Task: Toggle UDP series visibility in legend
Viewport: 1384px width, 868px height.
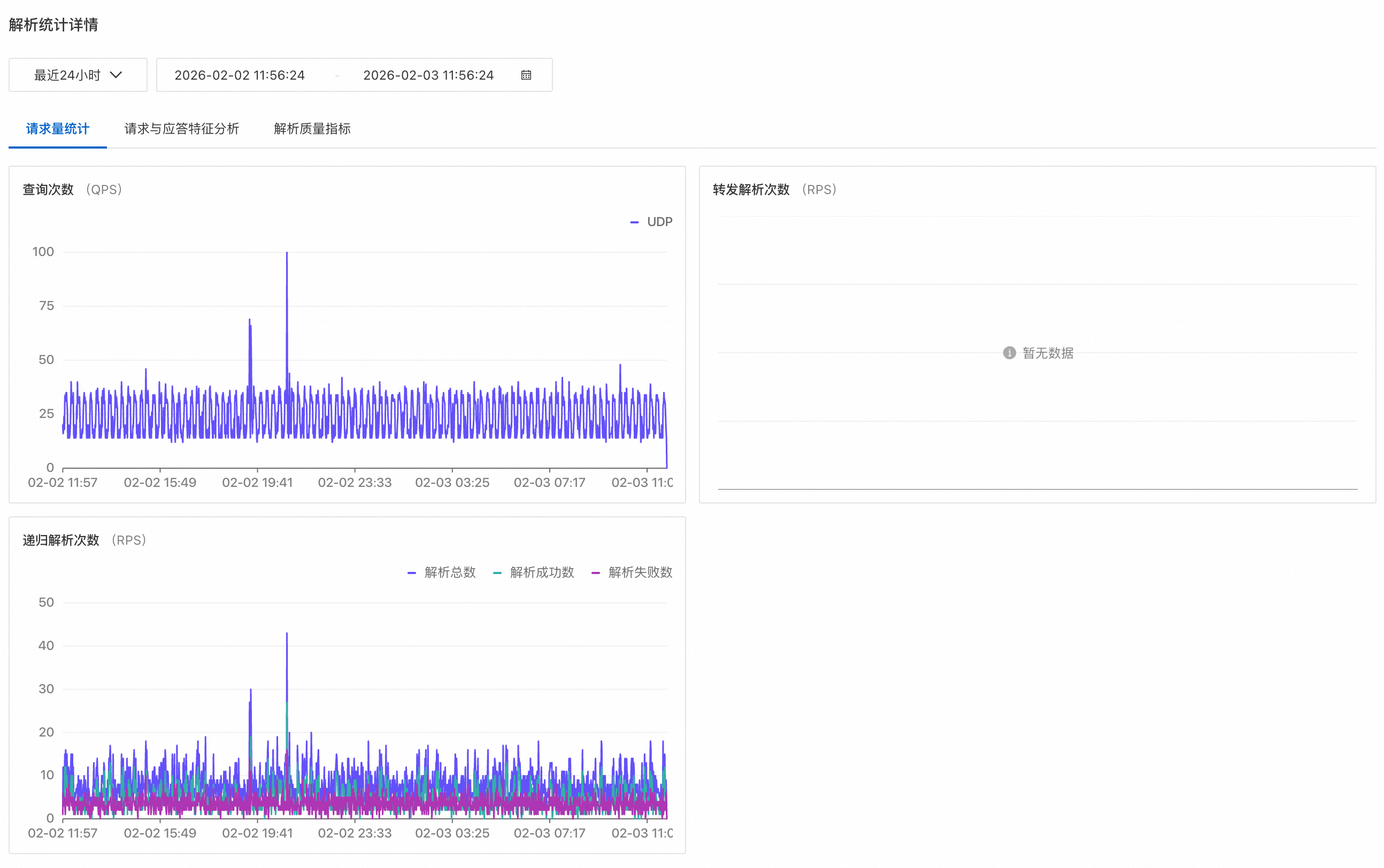Action: (x=659, y=222)
